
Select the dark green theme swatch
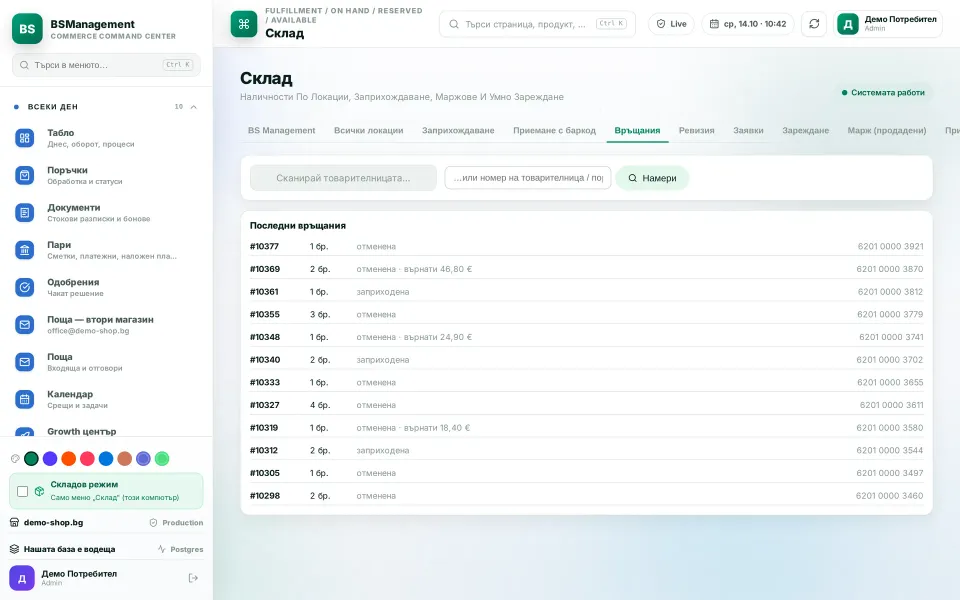(31, 459)
